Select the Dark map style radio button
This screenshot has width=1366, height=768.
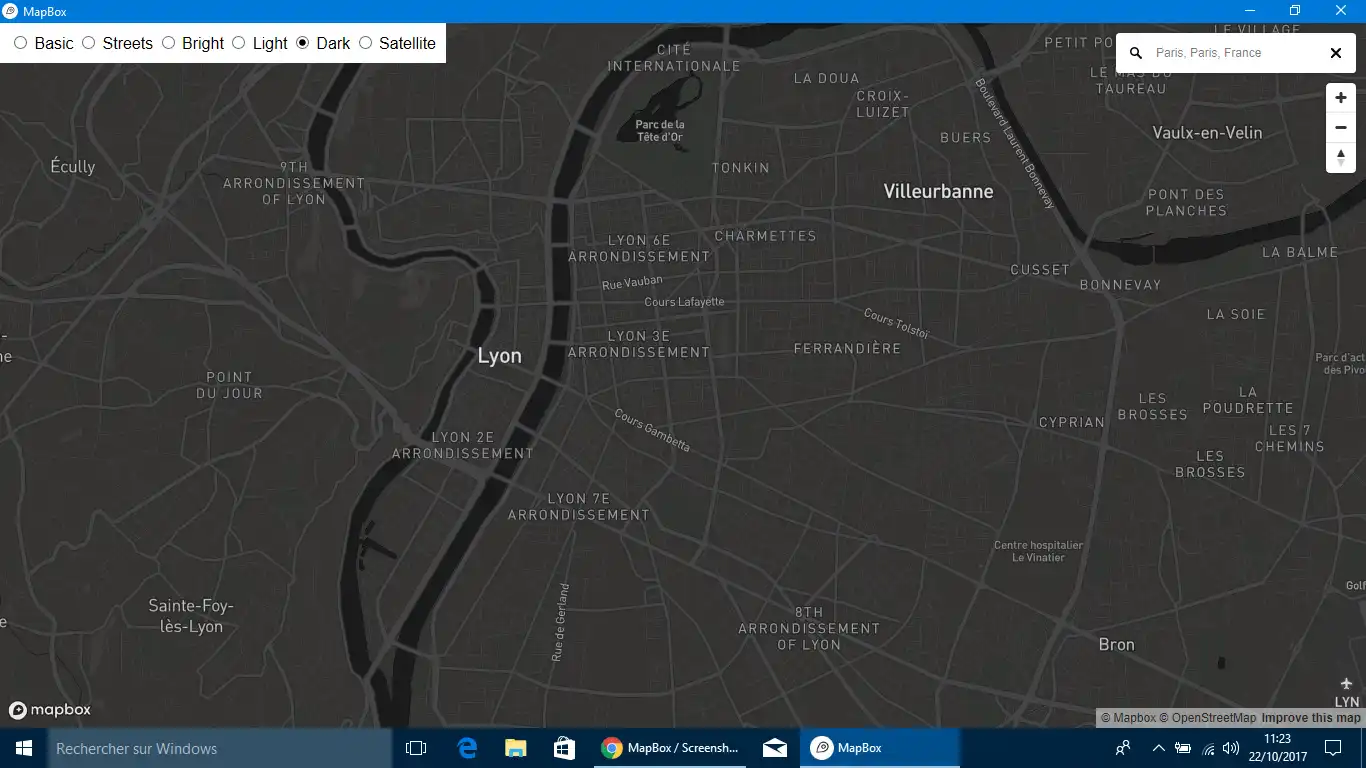[x=303, y=43]
